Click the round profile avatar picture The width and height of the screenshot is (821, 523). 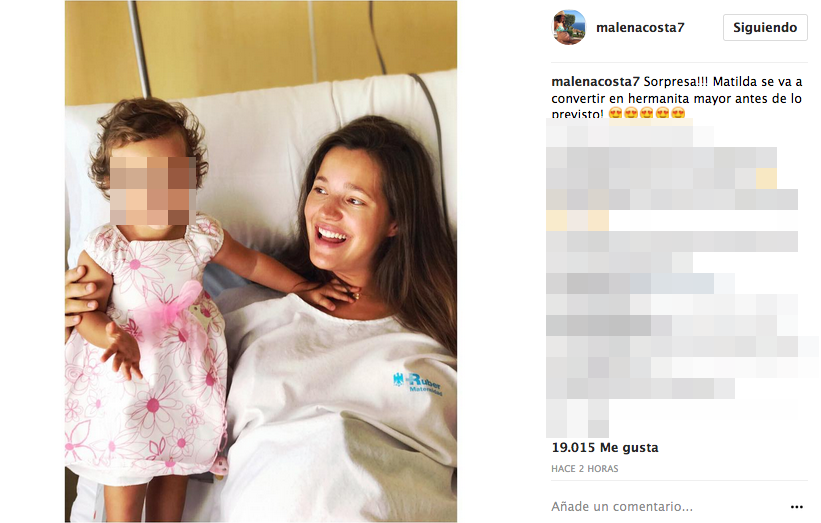tap(569, 27)
